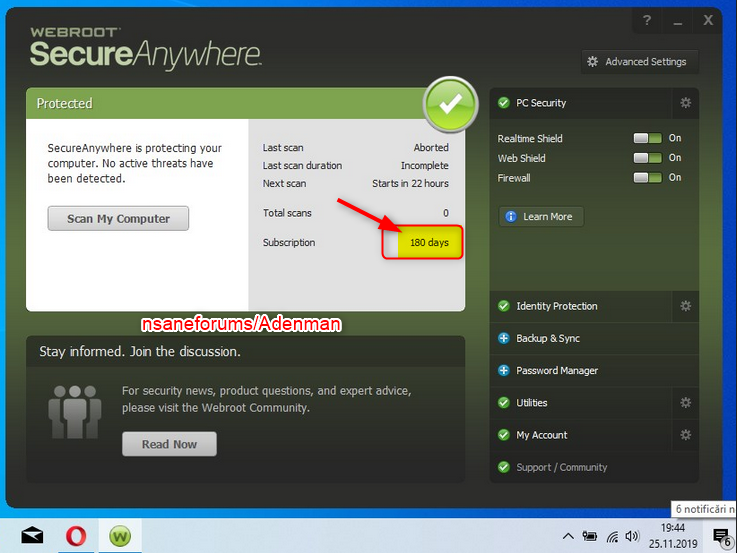The image size is (737, 553).
Task: Click the Webroot taskbar icon
Action: point(120,536)
